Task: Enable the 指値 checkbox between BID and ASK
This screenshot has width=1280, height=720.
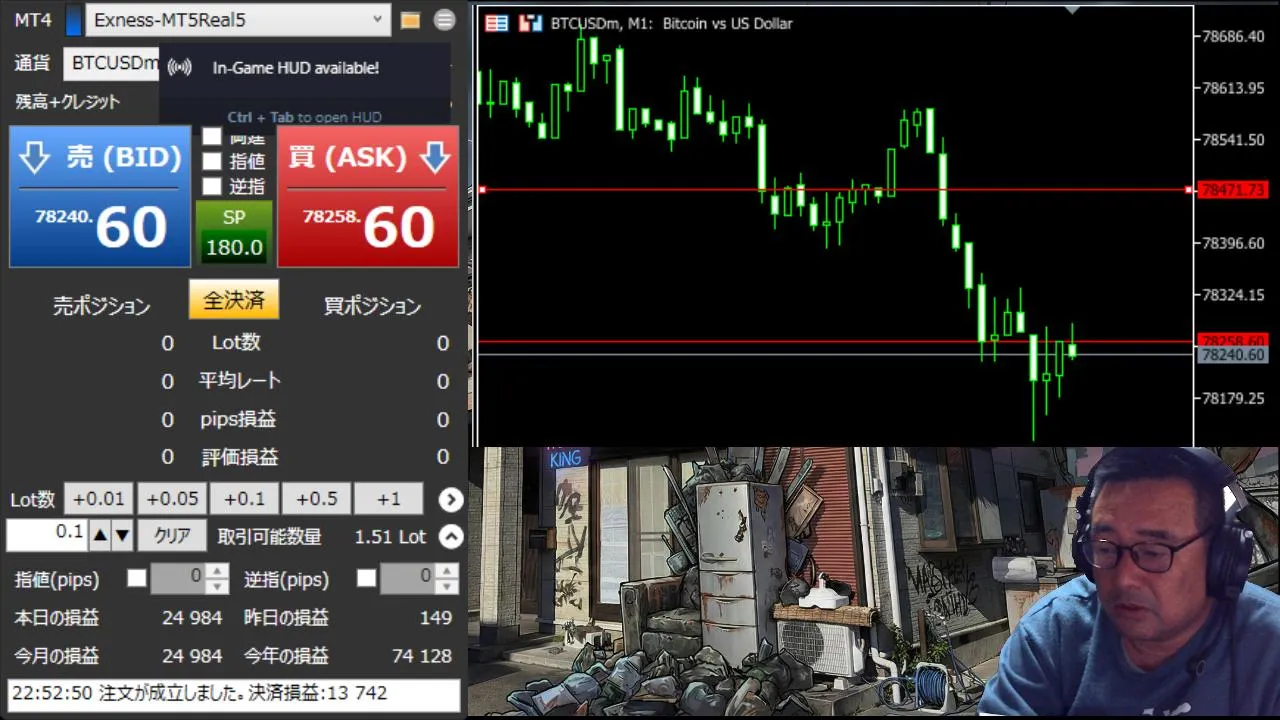Action: 212,161
